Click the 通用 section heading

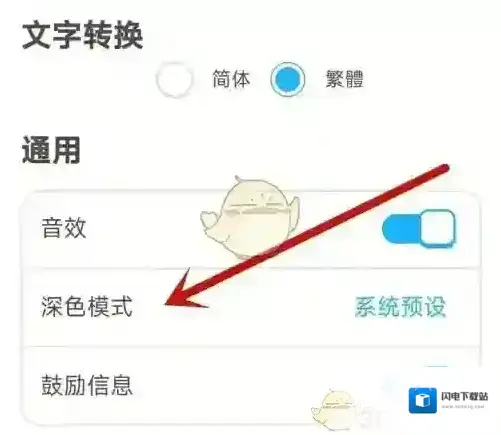coord(51,150)
